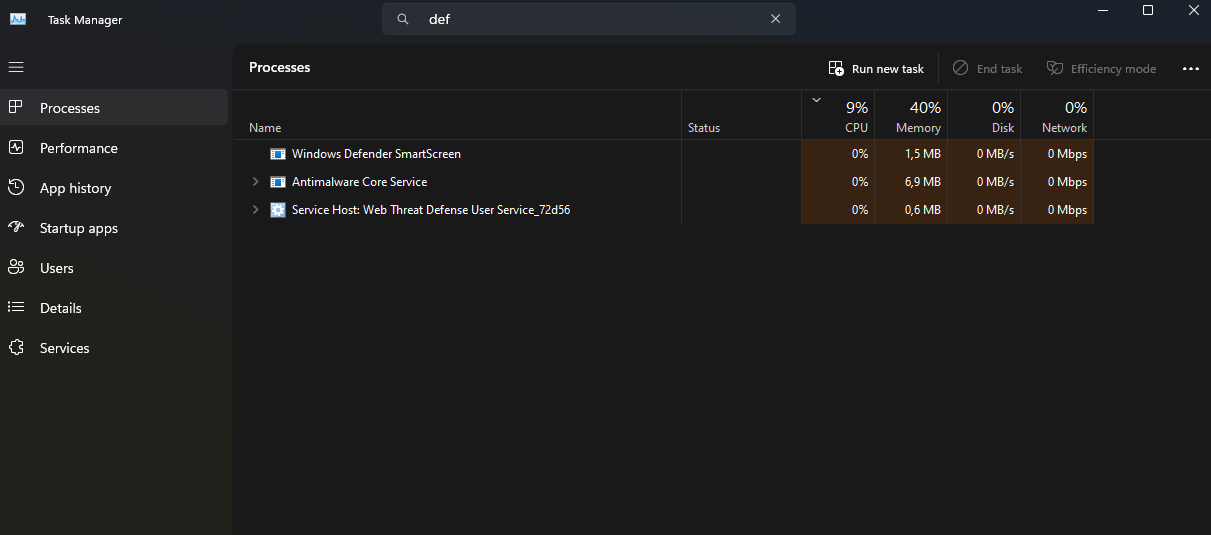Viewport: 1211px width, 535px height.
Task: Sort by the Memory column header
Action: (911, 115)
